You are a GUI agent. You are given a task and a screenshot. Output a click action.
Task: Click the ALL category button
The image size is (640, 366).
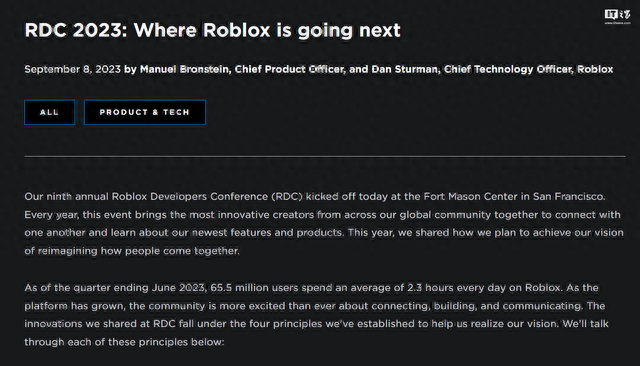(x=49, y=112)
